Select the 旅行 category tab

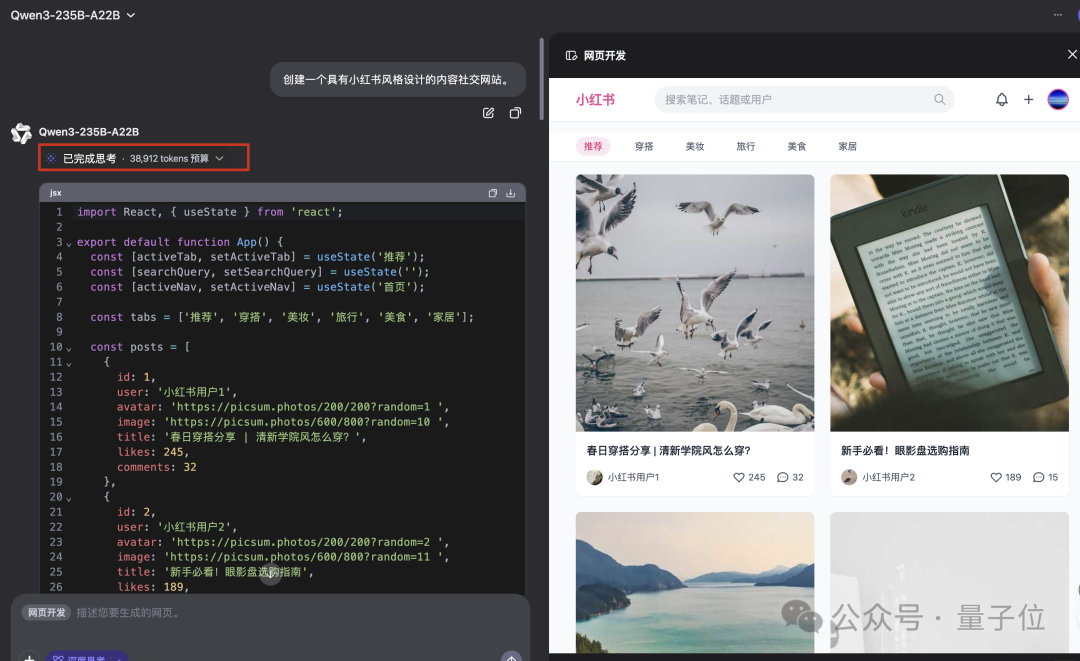pyautogui.click(x=745, y=146)
